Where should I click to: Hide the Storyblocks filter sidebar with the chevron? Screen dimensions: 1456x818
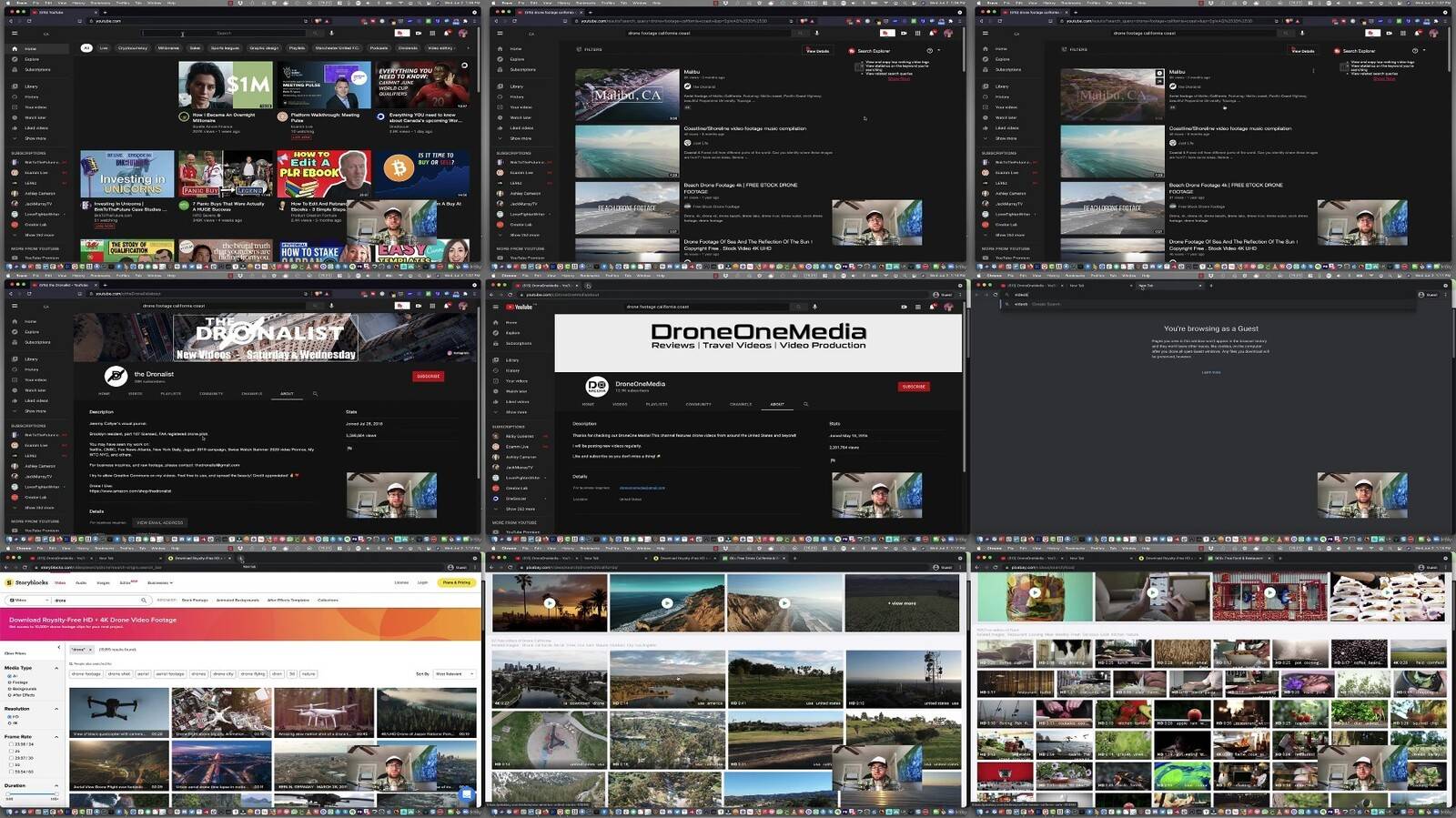(x=59, y=648)
